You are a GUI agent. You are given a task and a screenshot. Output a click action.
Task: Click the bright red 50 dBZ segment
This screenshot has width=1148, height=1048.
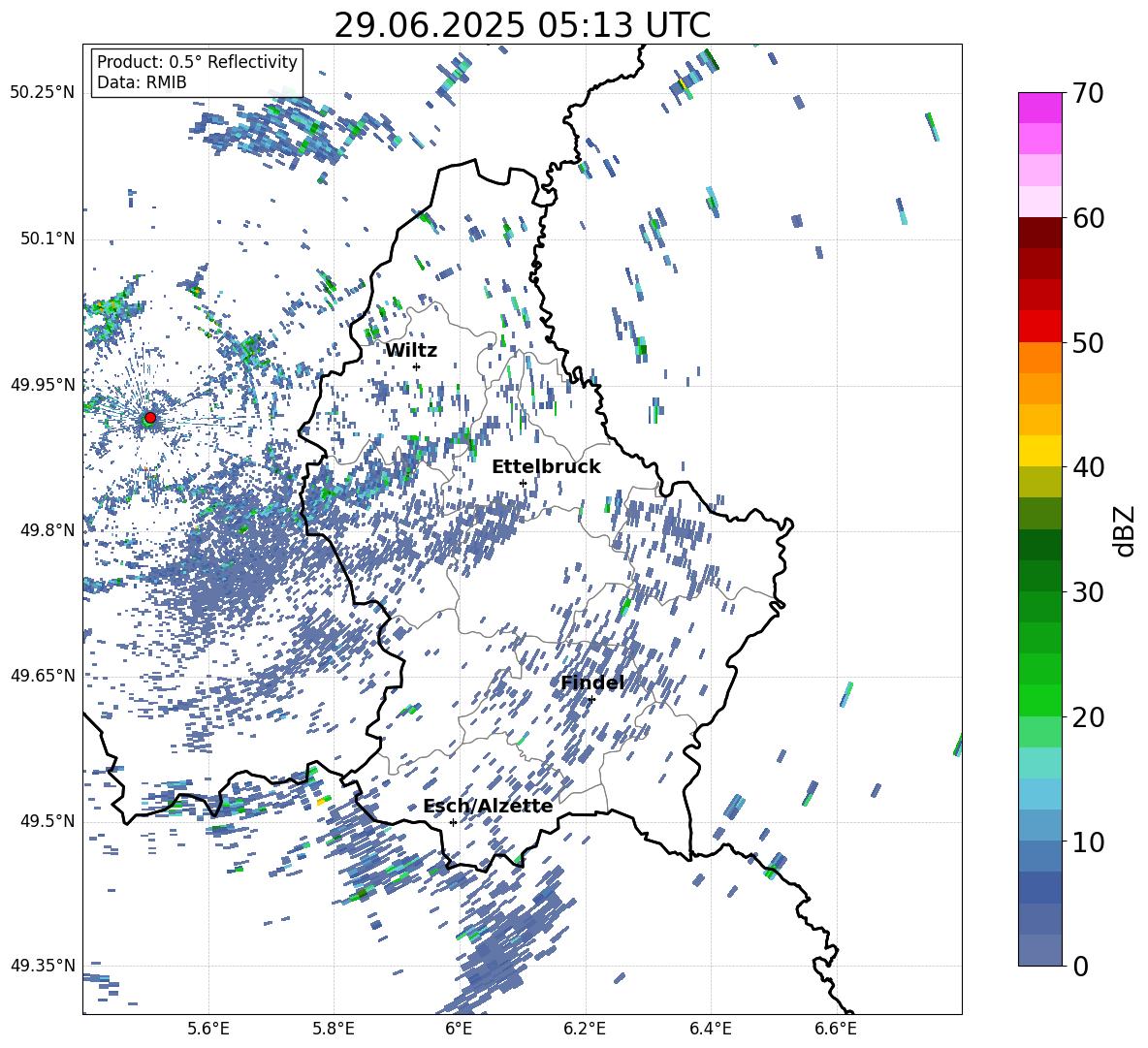click(1039, 327)
